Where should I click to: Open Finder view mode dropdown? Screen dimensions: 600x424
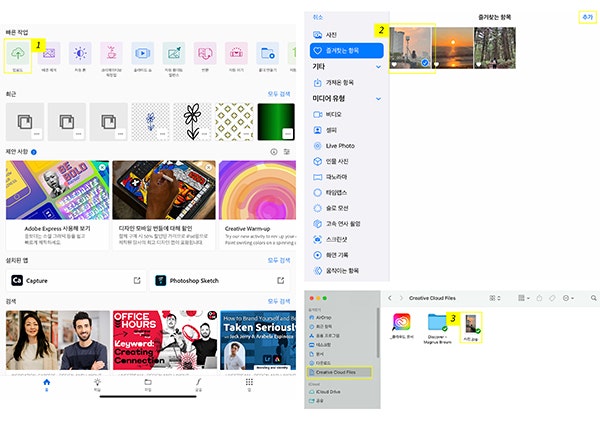pos(495,298)
